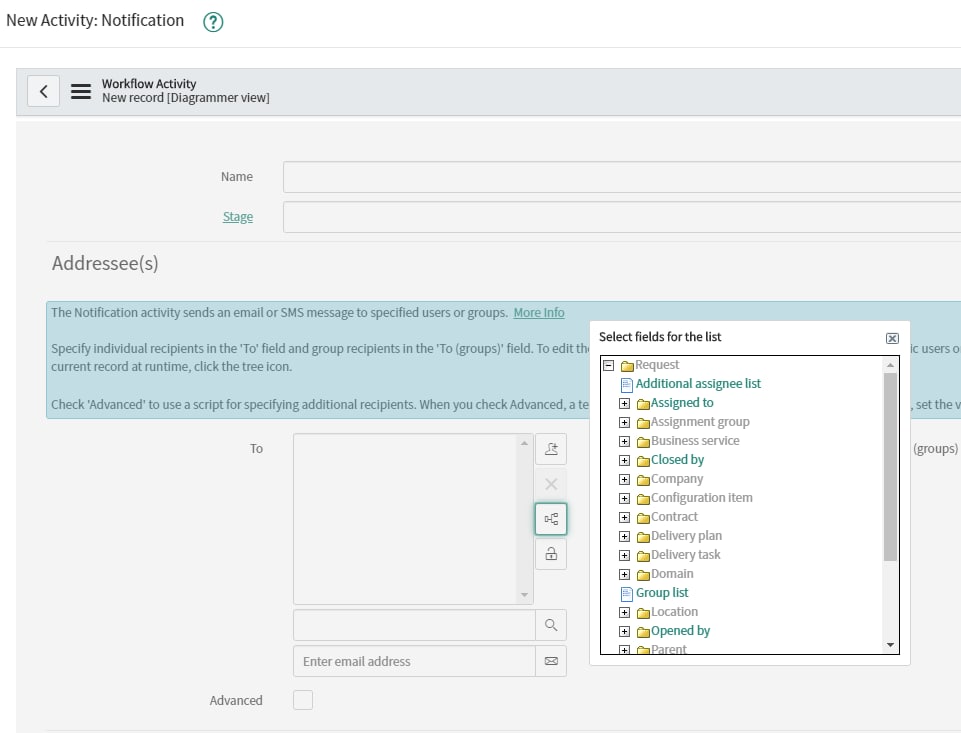Expand the Location node

[x=625, y=612]
